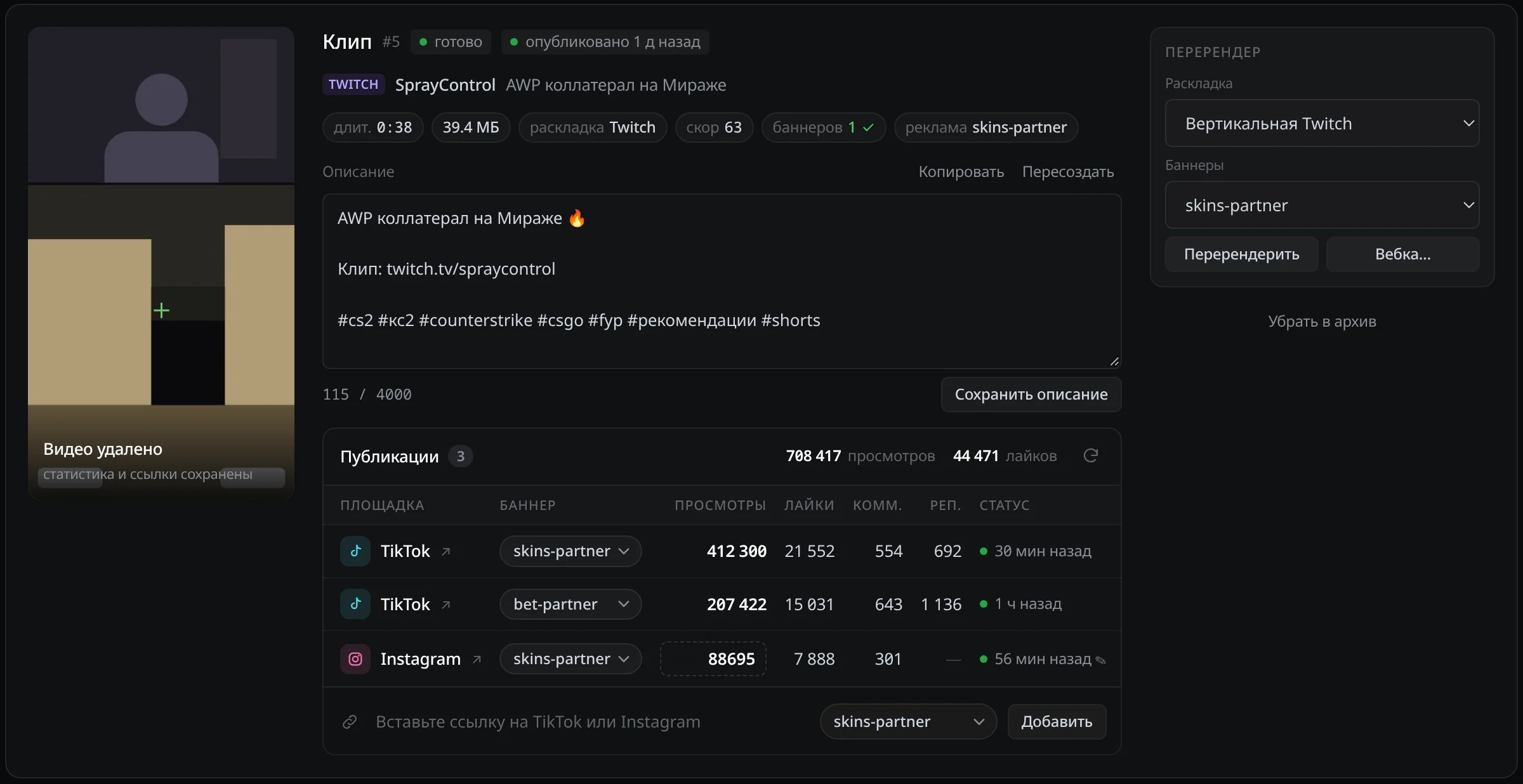This screenshot has height=784, width=1523.
Task: Open TikTok external link arrow, bet-partner row
Action: pyautogui.click(x=446, y=604)
